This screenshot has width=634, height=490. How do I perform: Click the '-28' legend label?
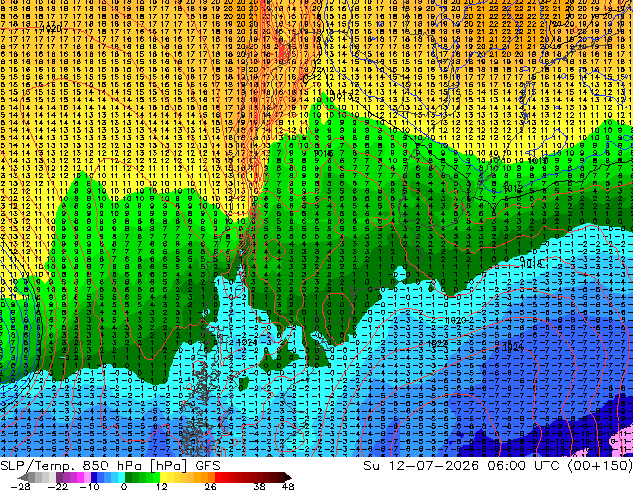point(20,486)
